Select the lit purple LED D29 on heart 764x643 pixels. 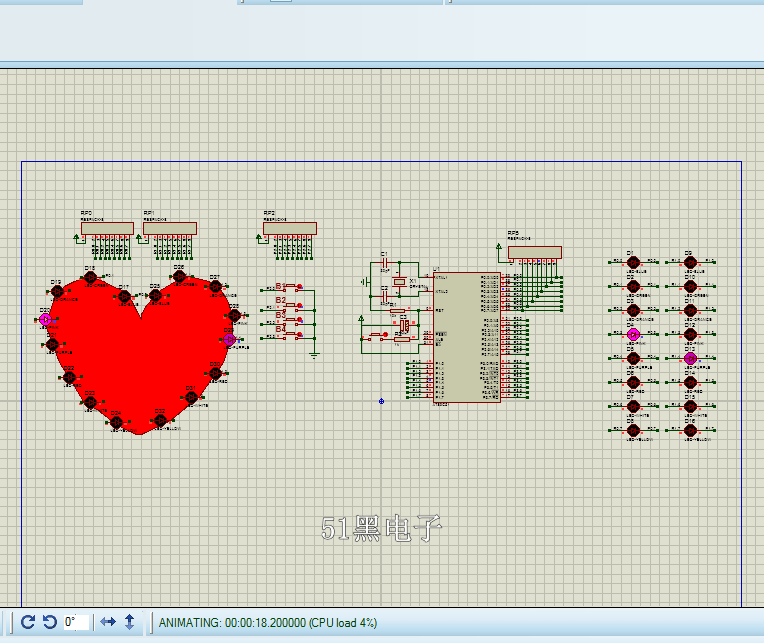[229, 339]
